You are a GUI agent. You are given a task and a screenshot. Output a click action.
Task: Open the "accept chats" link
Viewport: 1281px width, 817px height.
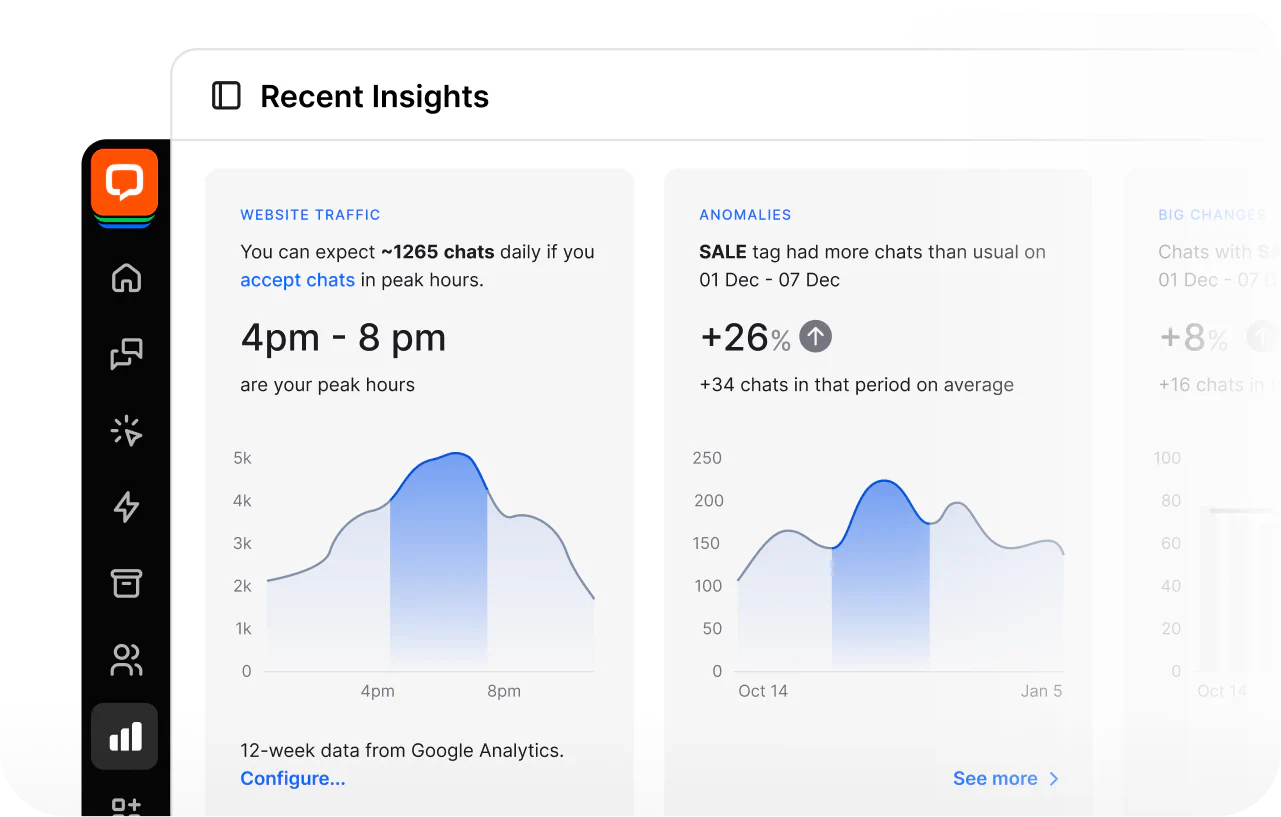[297, 279]
